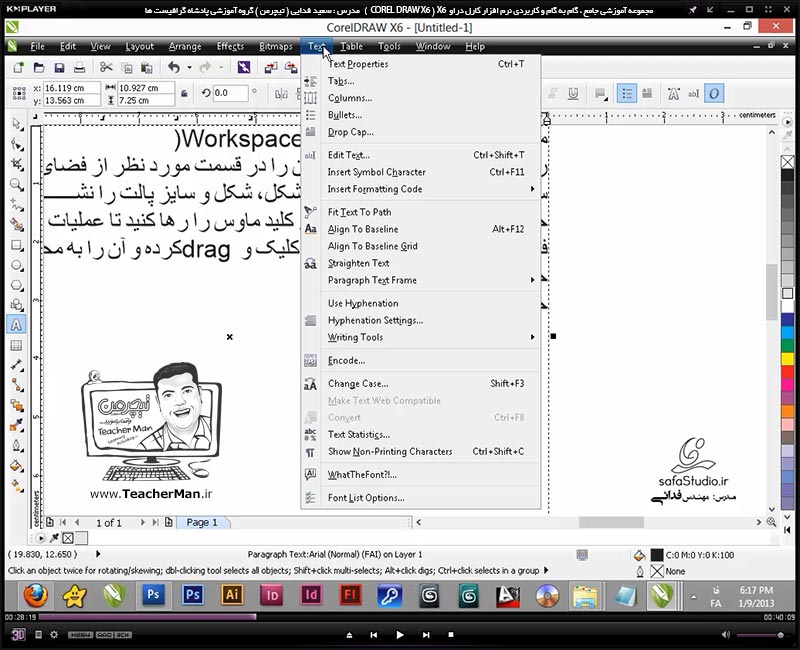Screen dimensions: 800x650
Task: Select the Zoom tool in toolbox
Action: click(x=17, y=185)
